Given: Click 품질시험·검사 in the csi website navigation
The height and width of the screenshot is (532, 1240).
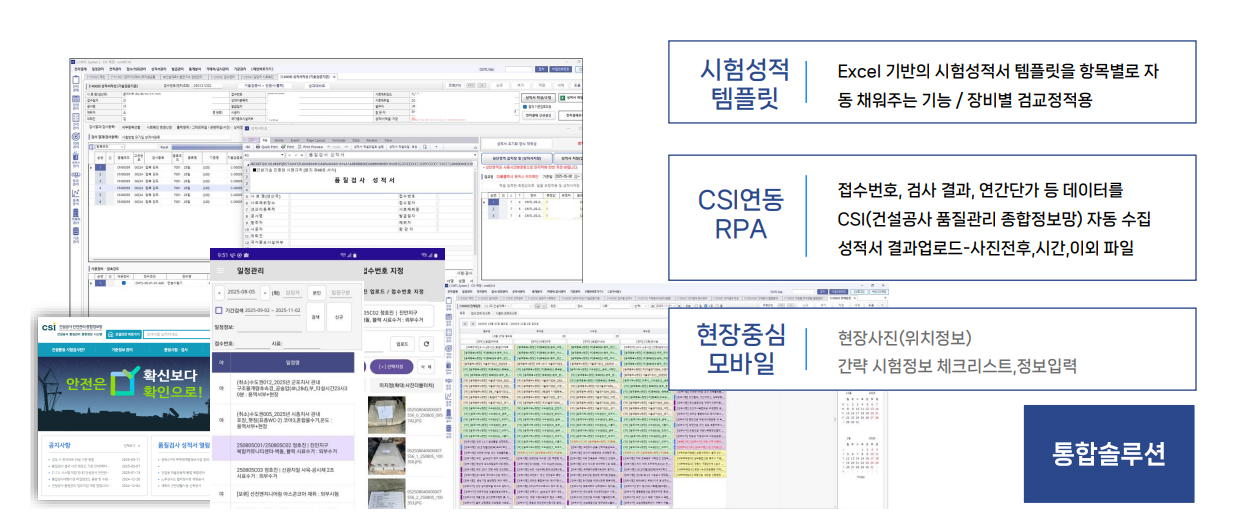Looking at the screenshot, I should (175, 350).
